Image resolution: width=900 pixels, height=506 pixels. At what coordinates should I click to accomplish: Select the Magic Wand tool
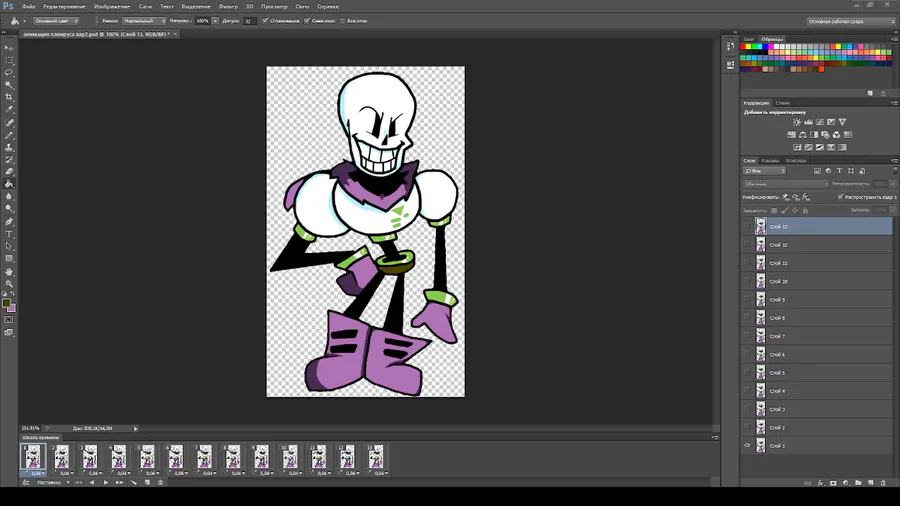tap(9, 85)
